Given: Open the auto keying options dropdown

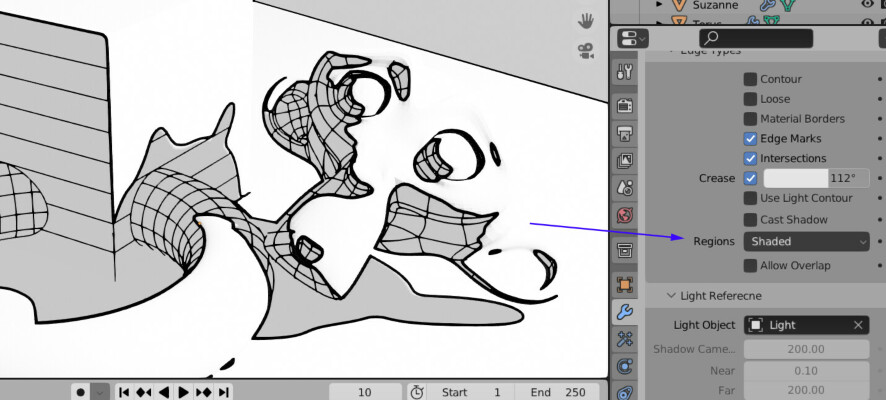Looking at the screenshot, I should 100,392.
